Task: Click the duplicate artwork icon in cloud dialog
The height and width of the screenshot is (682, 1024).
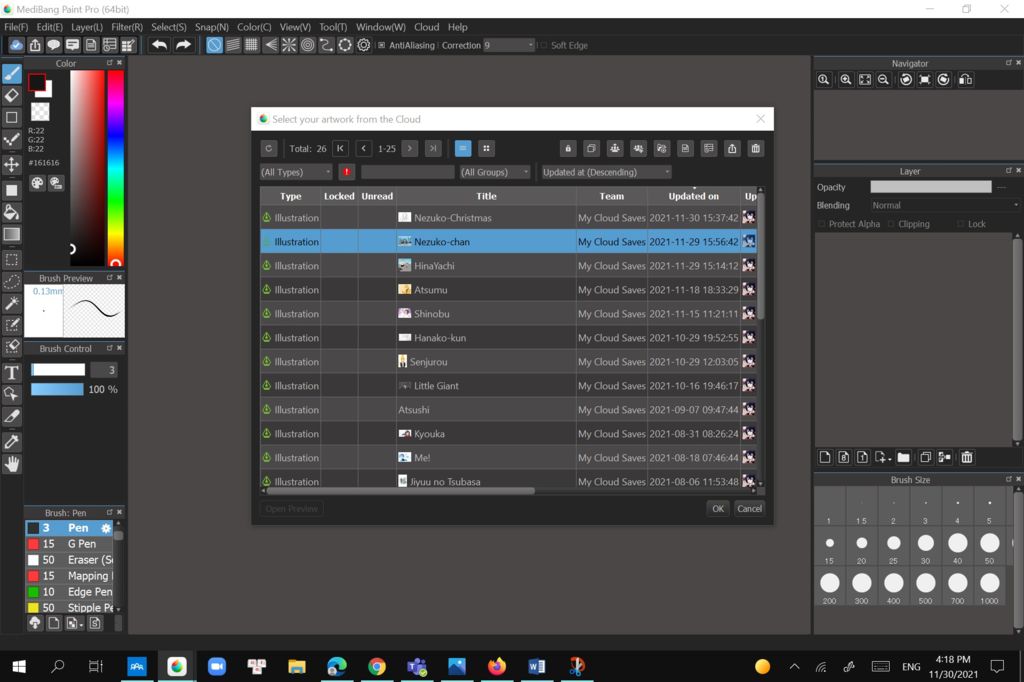Action: [x=592, y=148]
